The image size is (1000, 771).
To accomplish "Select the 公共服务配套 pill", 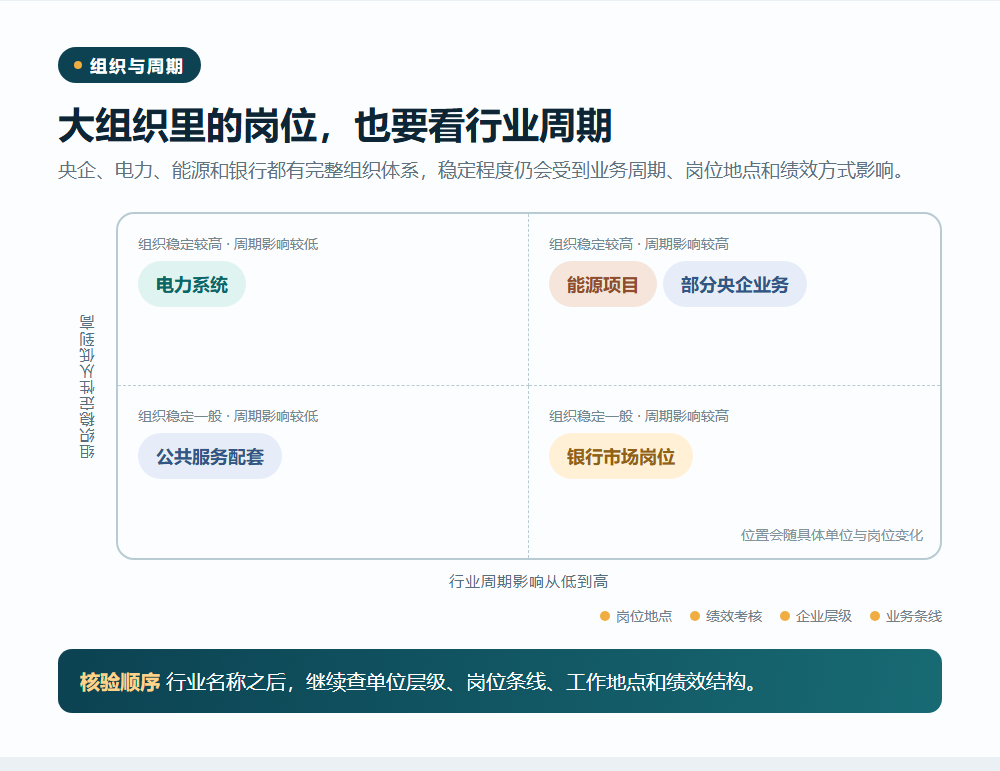I will 210,457.
